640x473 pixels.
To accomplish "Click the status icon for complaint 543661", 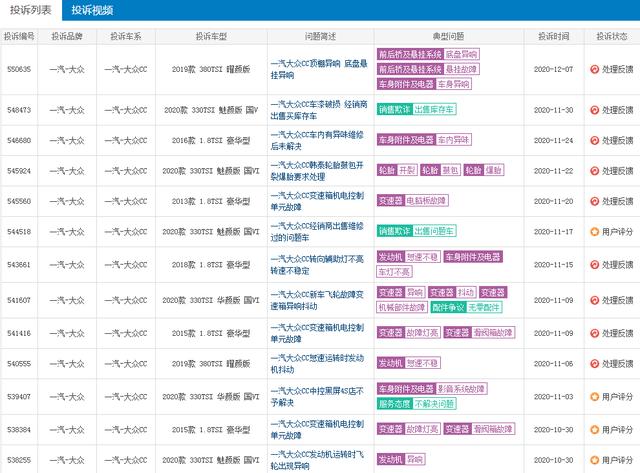I will tap(594, 265).
